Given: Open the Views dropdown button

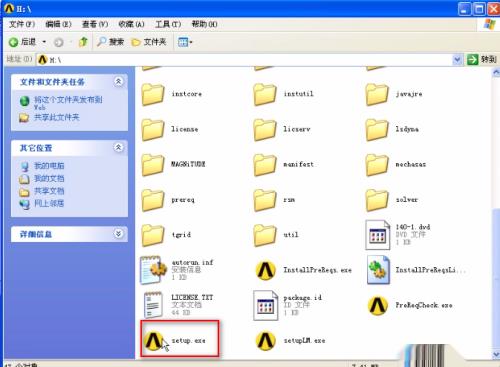Looking at the screenshot, I should [x=185, y=42].
